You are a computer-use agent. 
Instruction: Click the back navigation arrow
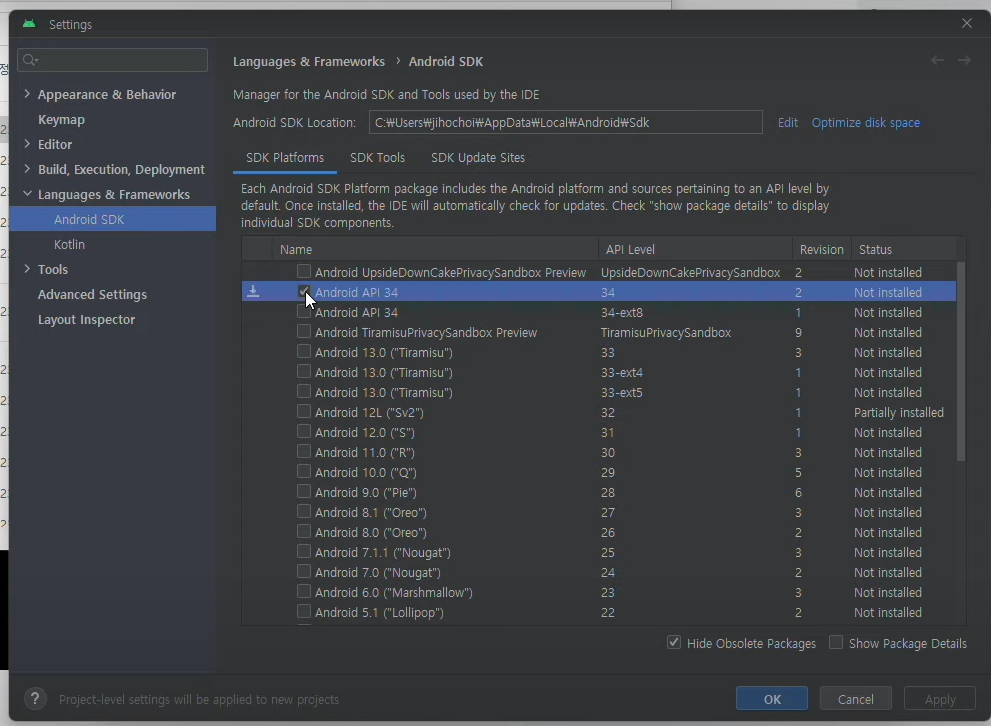click(937, 60)
